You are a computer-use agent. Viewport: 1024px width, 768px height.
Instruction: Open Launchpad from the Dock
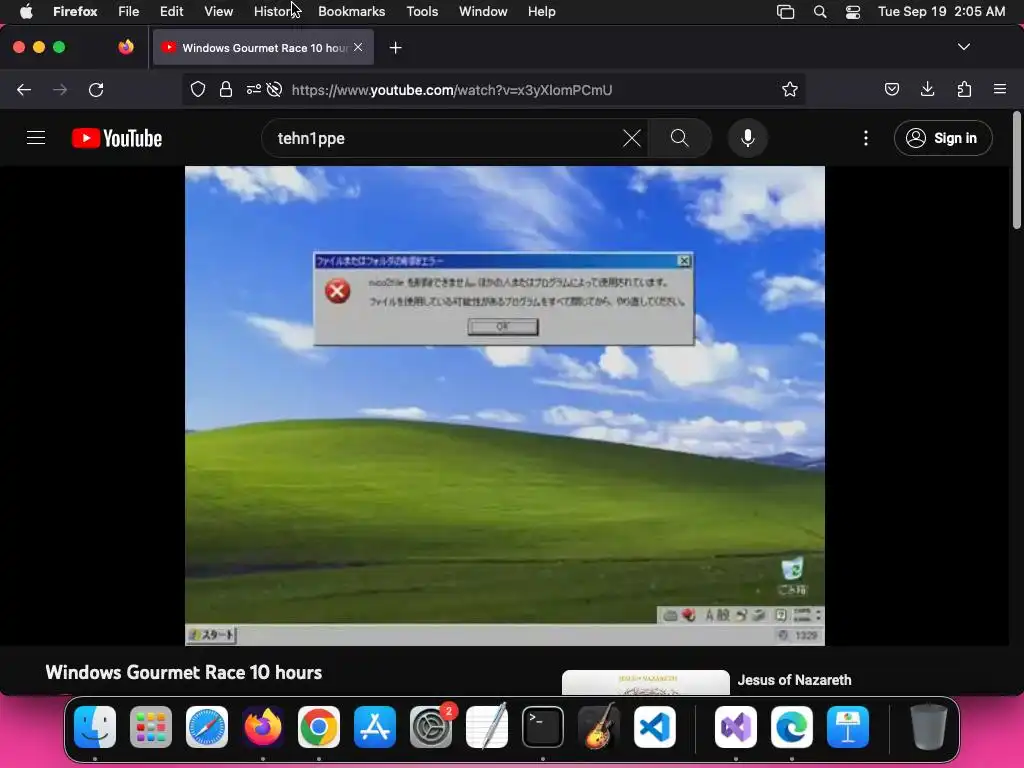151,727
